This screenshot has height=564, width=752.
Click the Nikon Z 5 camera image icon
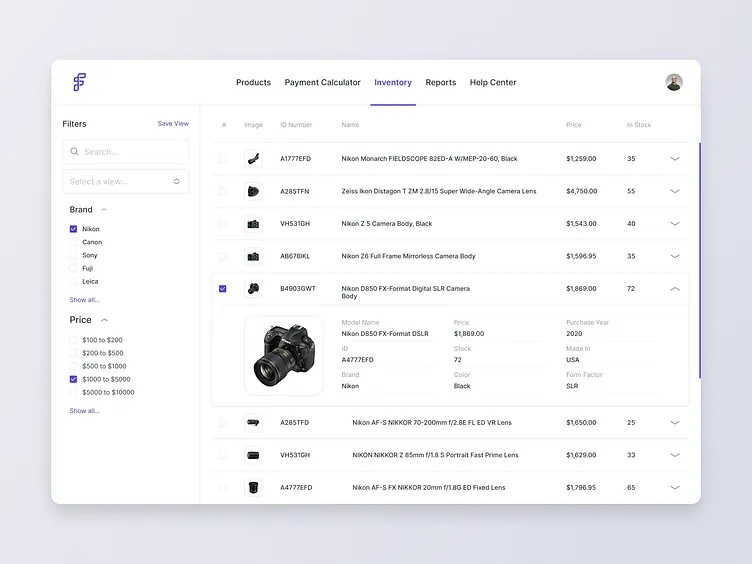tap(253, 224)
